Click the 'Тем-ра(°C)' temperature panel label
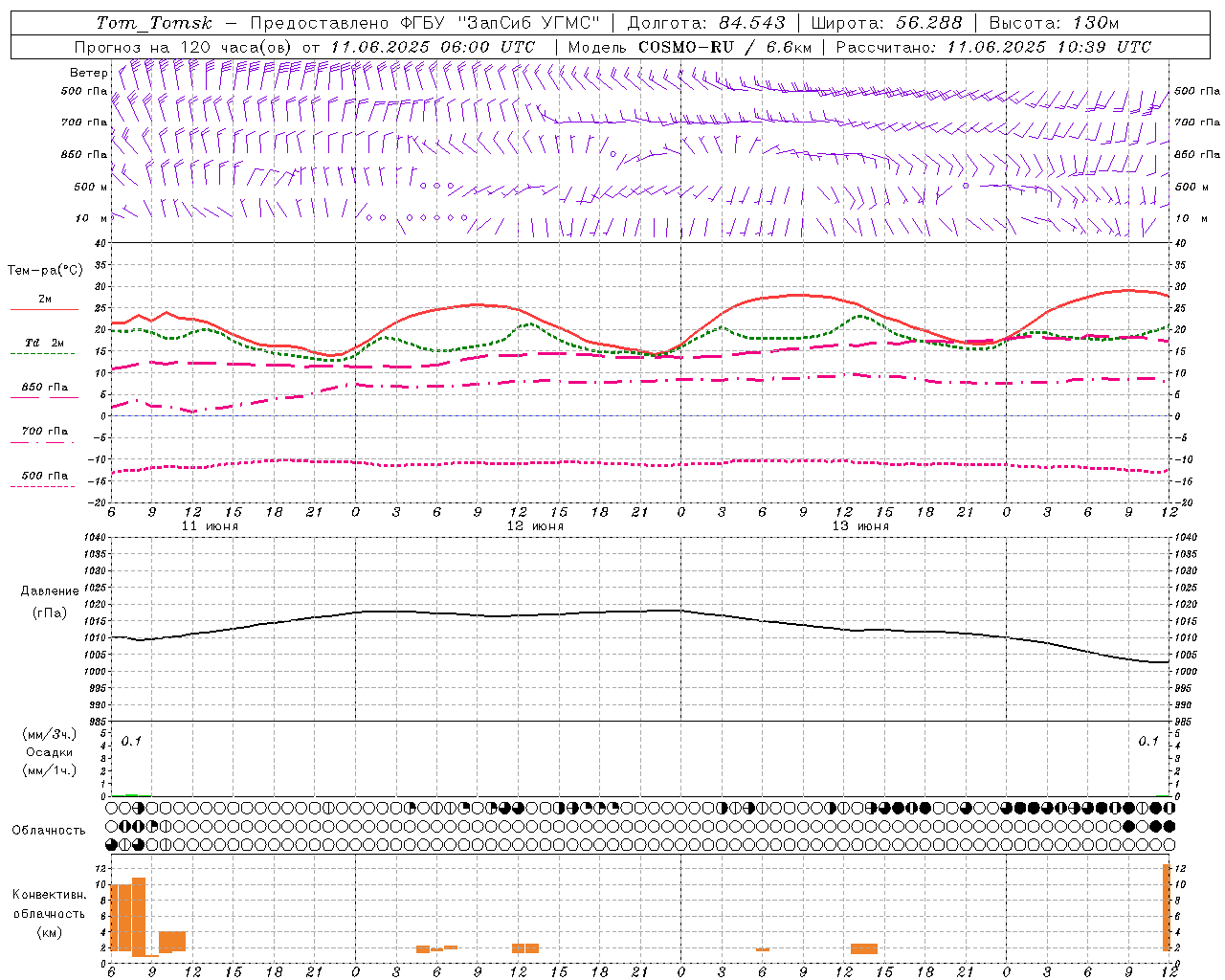Screen dimensions: 1225x980 tap(45, 271)
